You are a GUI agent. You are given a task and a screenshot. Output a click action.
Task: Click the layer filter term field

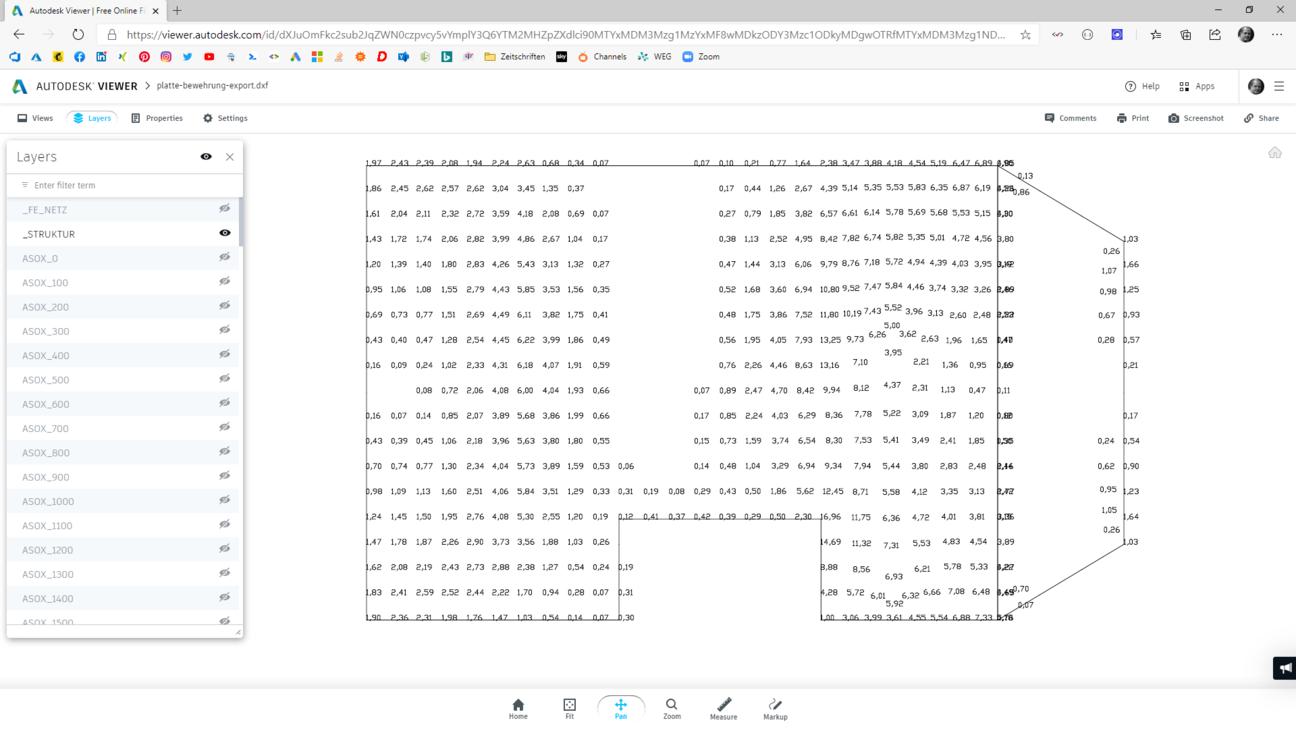click(125, 185)
